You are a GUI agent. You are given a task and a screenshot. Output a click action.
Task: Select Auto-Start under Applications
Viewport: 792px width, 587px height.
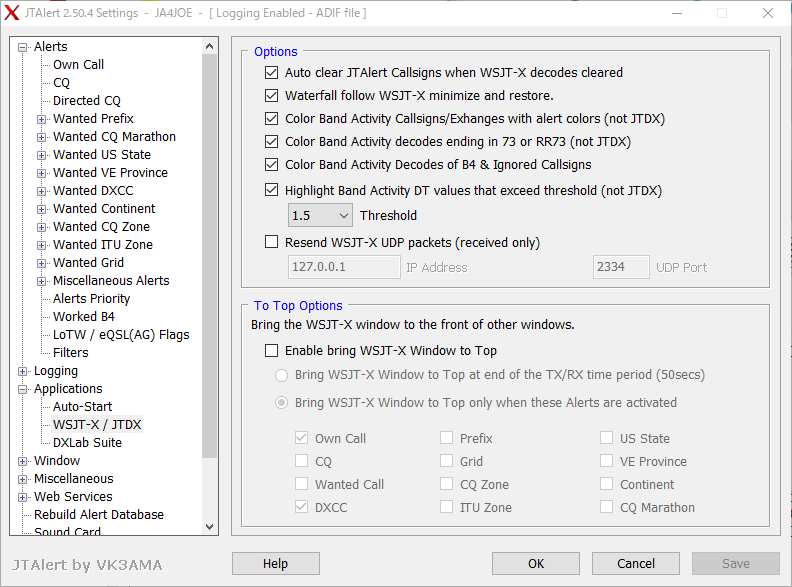tap(82, 407)
